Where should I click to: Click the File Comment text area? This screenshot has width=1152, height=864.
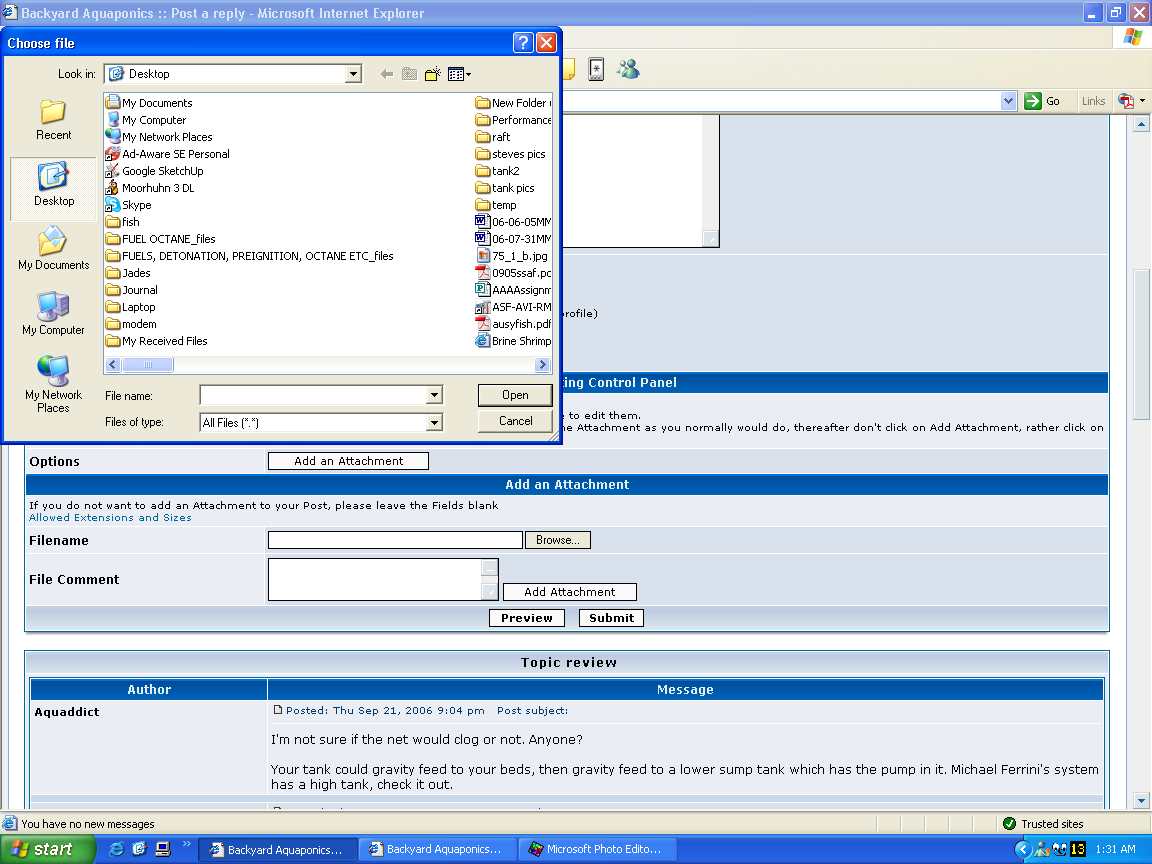[375, 579]
